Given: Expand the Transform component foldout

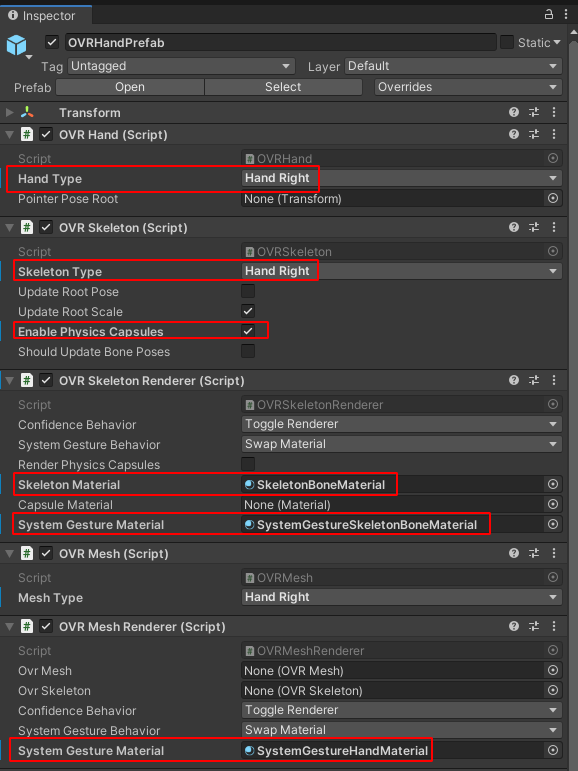Looking at the screenshot, I should (x=9, y=113).
